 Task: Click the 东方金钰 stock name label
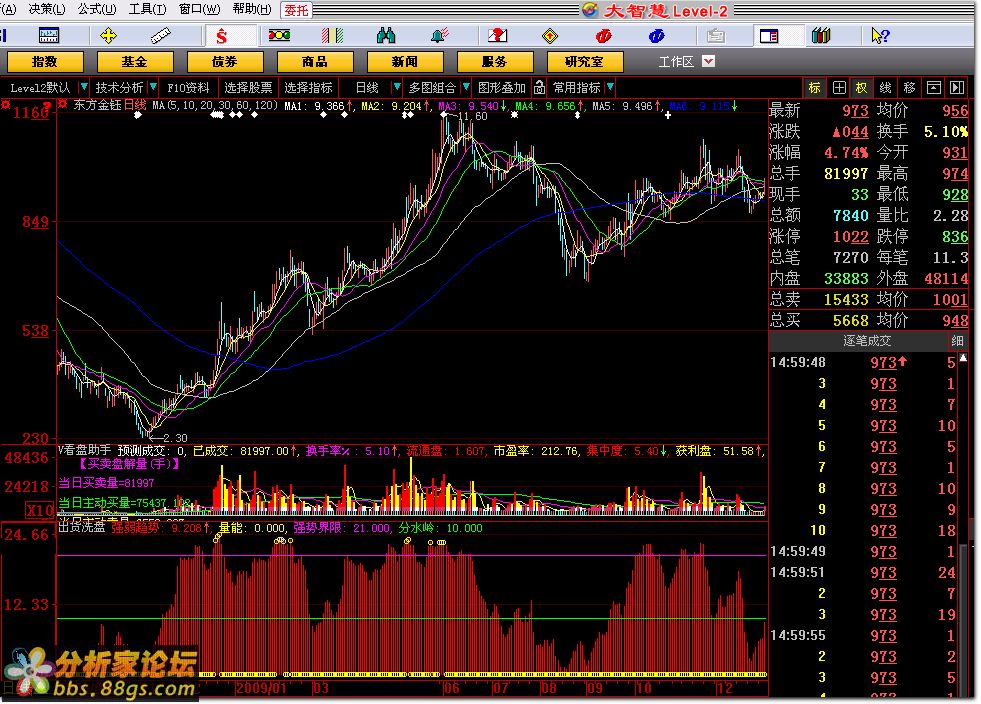(x=97, y=105)
